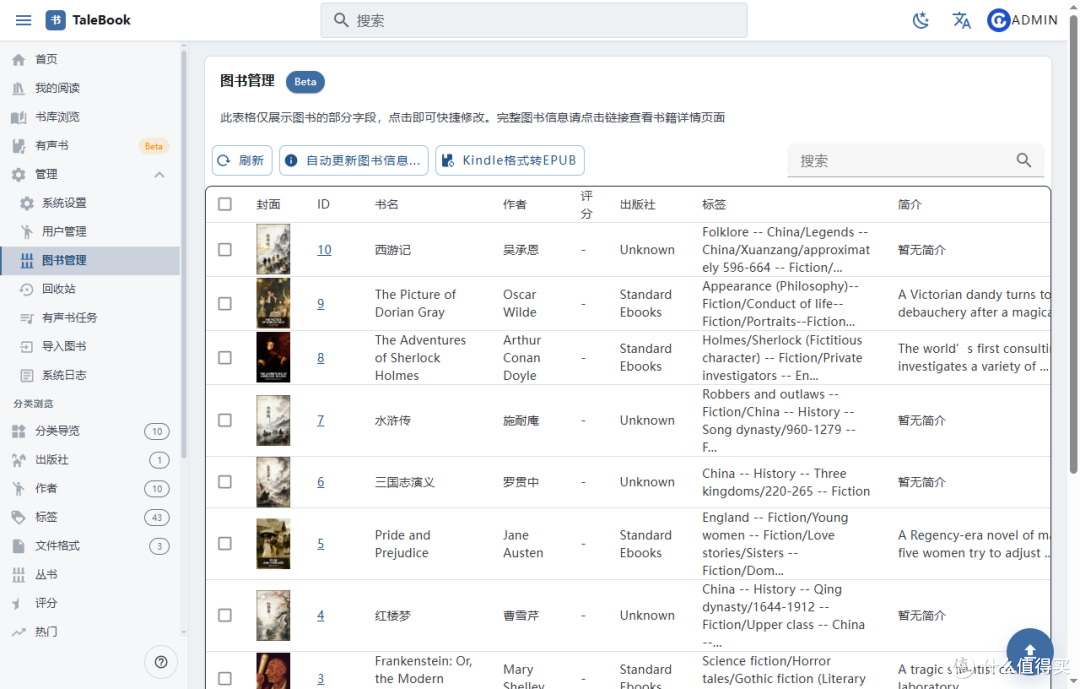Open 系统设置 system settings
Image resolution: width=1080 pixels, height=689 pixels.
(90, 203)
